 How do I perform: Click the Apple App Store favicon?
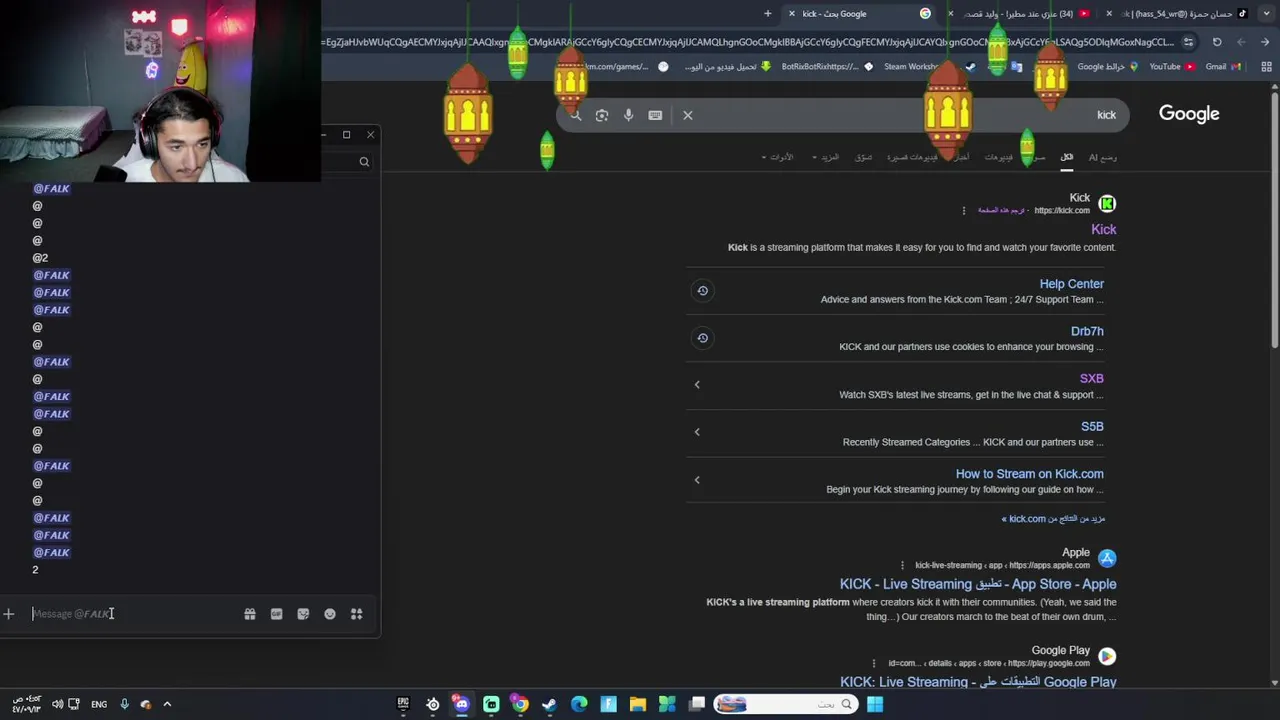click(x=1107, y=558)
